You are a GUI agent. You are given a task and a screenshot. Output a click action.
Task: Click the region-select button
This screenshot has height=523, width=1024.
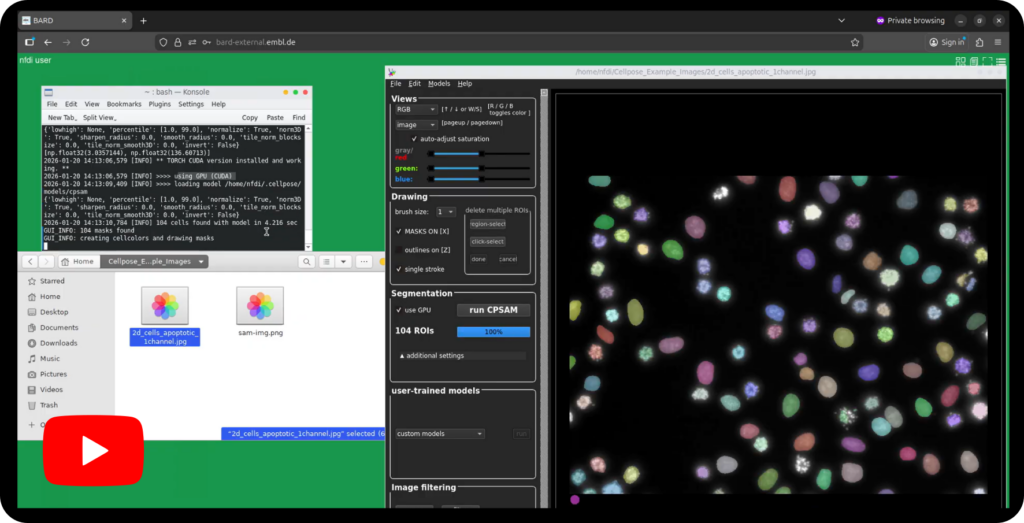[x=487, y=224]
